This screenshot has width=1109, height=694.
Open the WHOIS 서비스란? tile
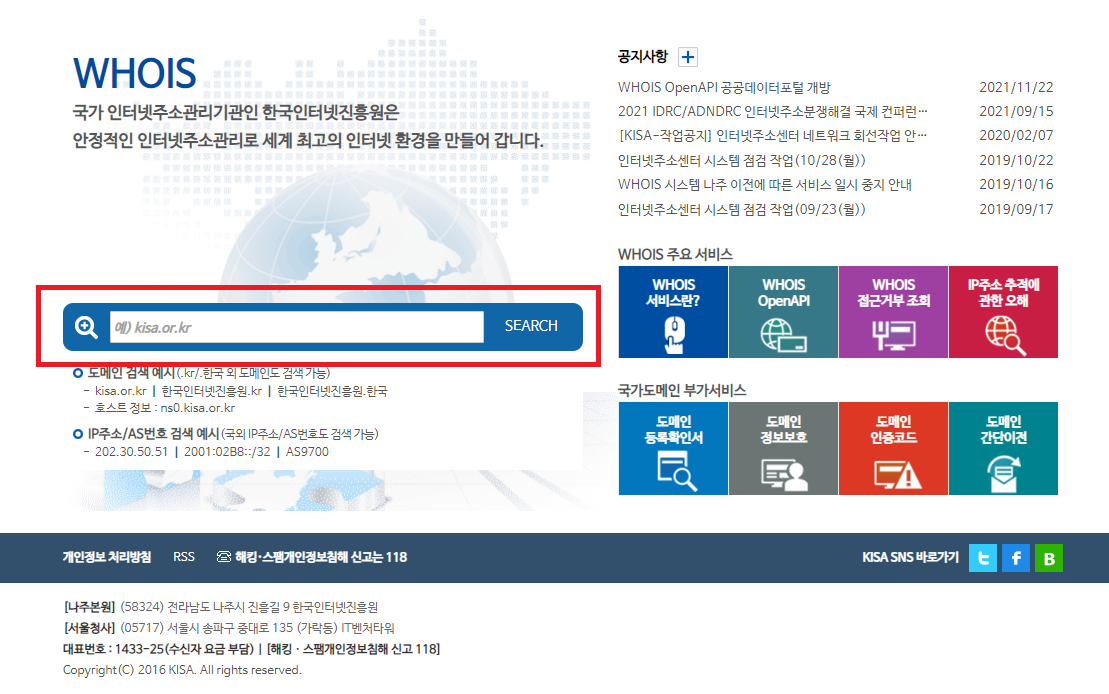[673, 312]
